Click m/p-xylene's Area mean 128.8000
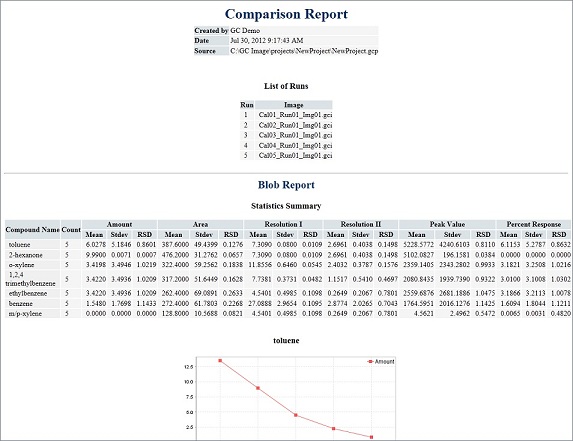Screen dimensions: 573x441 [x=175, y=313]
